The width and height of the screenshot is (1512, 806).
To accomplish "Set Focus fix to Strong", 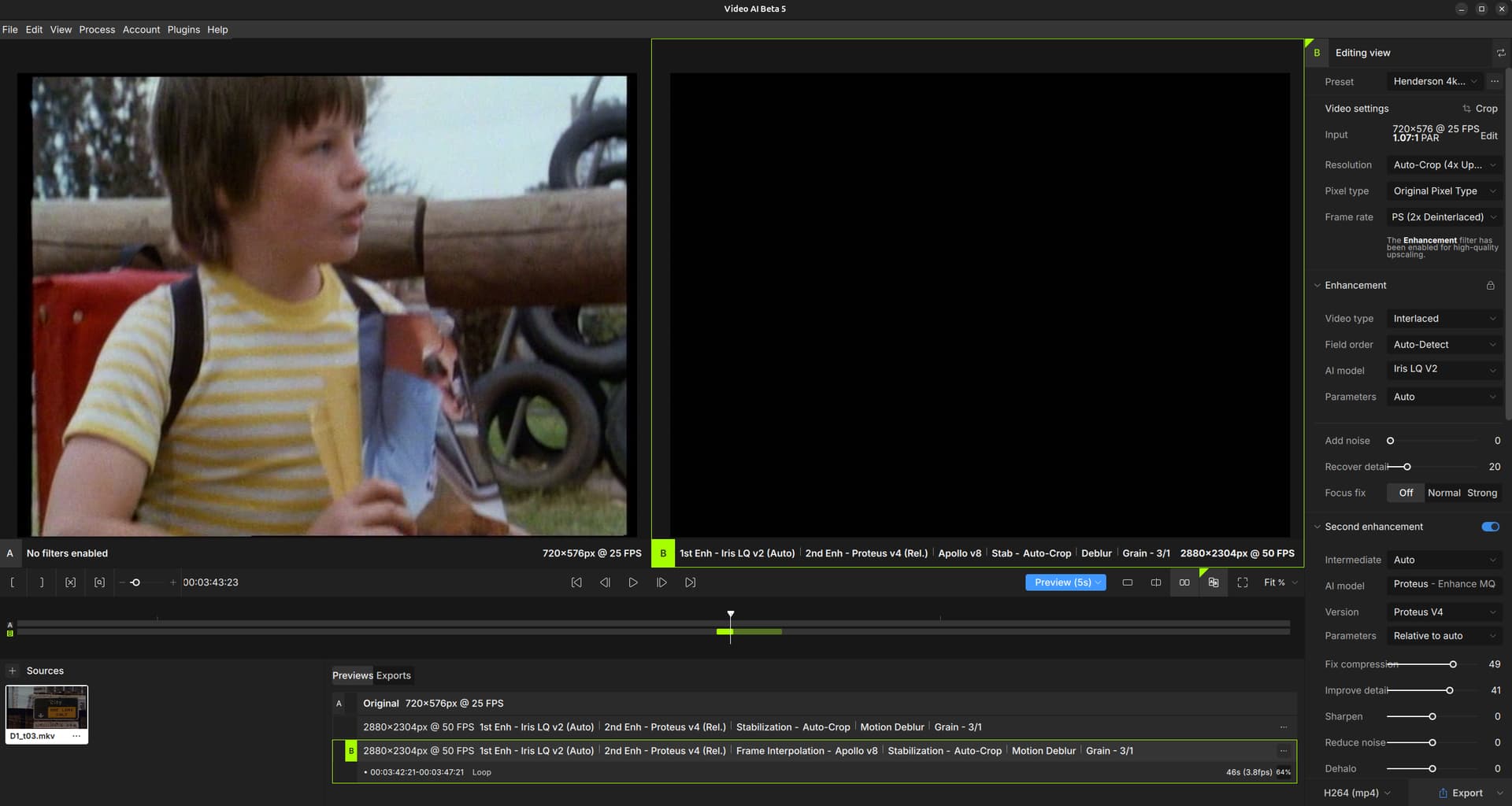I will click(x=1481, y=493).
